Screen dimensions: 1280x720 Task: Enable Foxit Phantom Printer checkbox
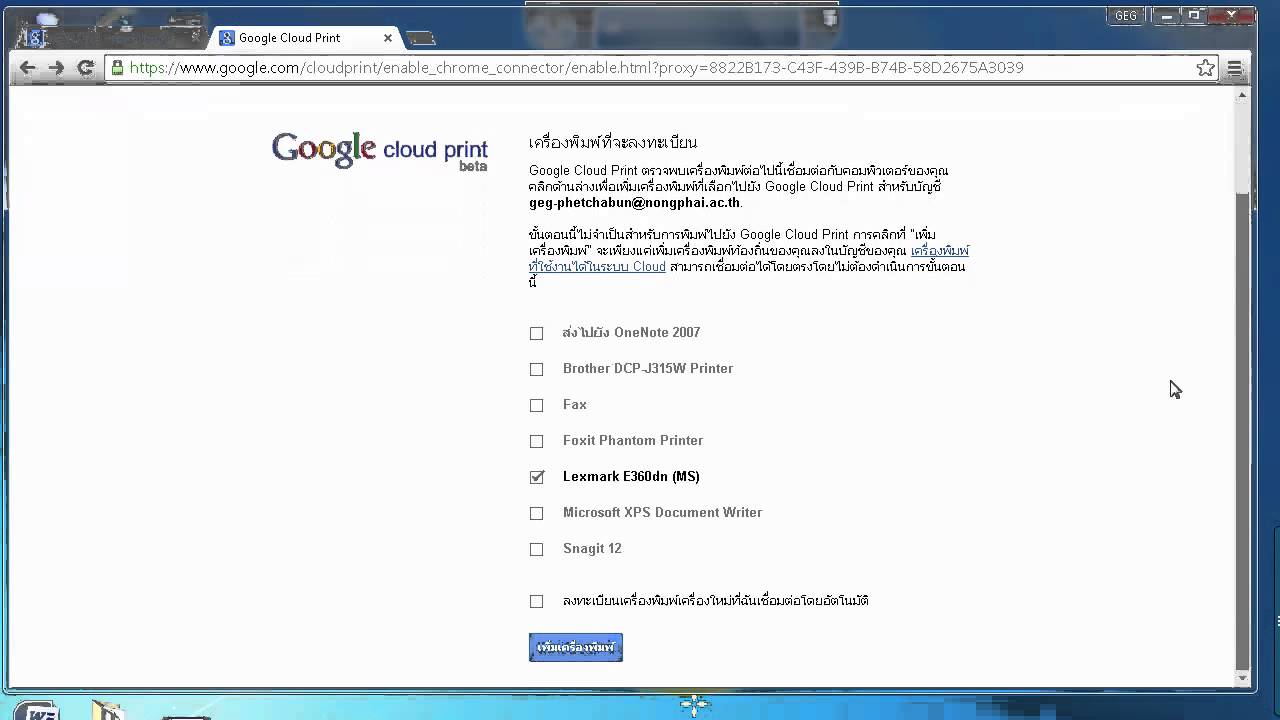click(x=537, y=441)
